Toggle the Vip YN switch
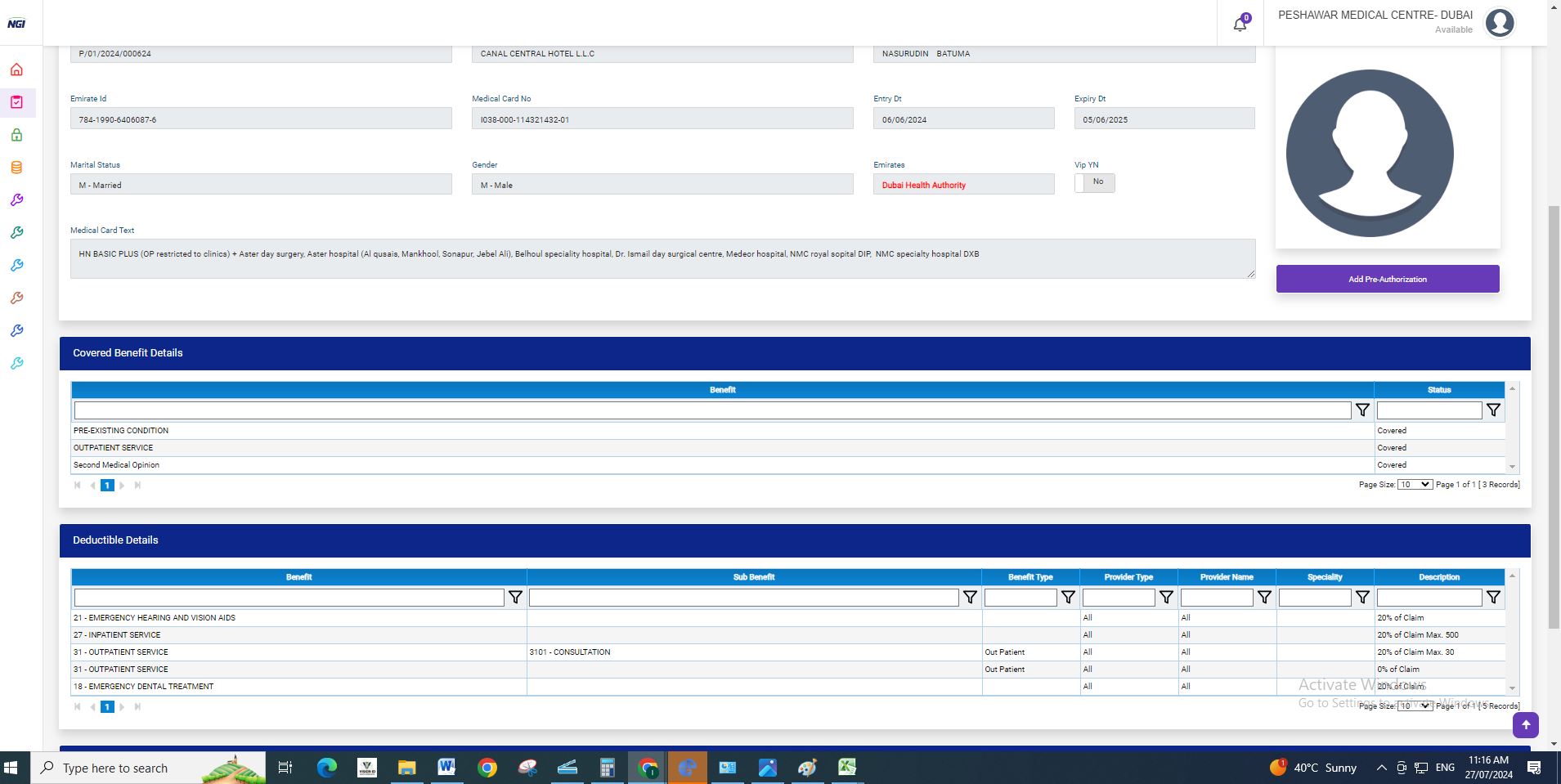 point(1094,182)
